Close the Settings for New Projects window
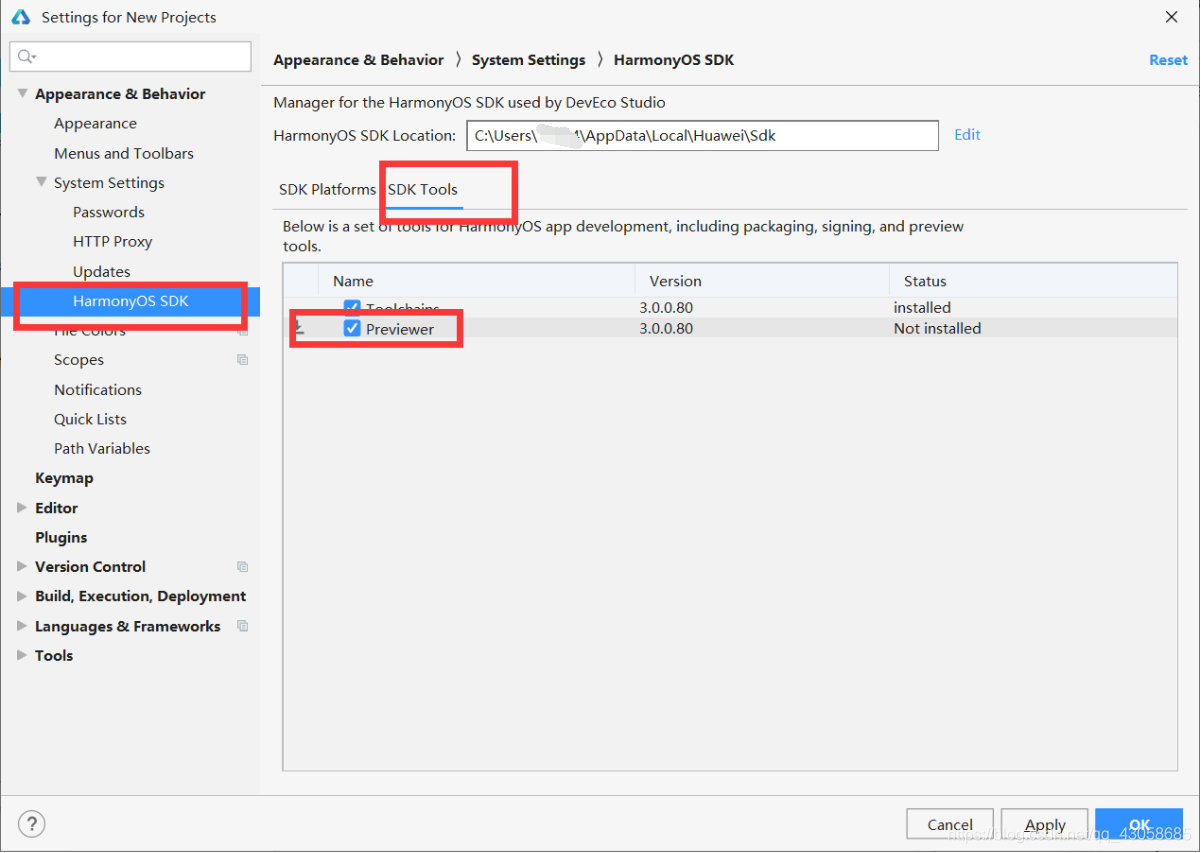The image size is (1201, 853). [x=1171, y=17]
